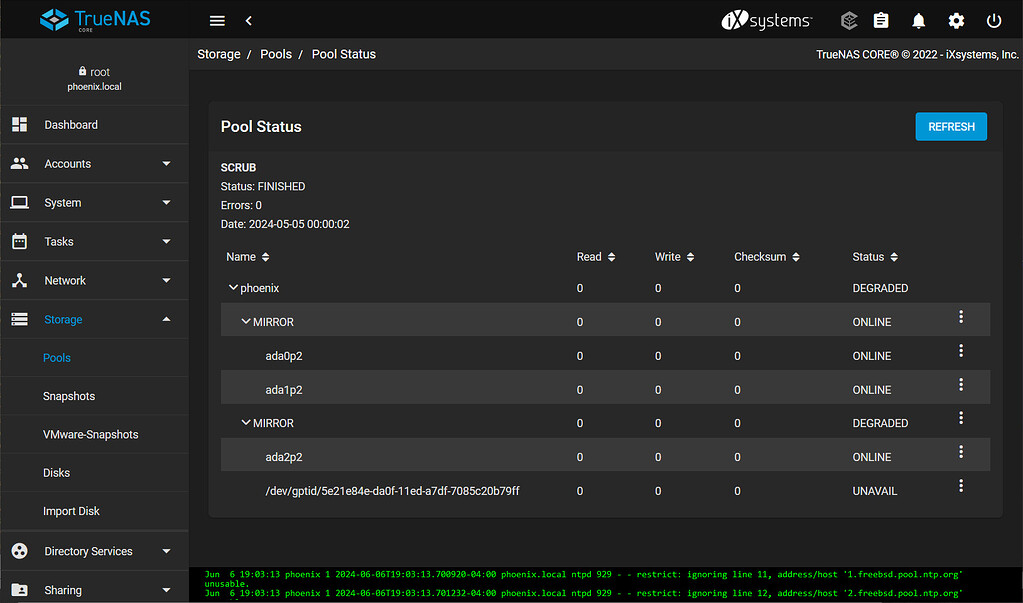
Task: Open VMware-Snapshots page
Action: pos(91,435)
